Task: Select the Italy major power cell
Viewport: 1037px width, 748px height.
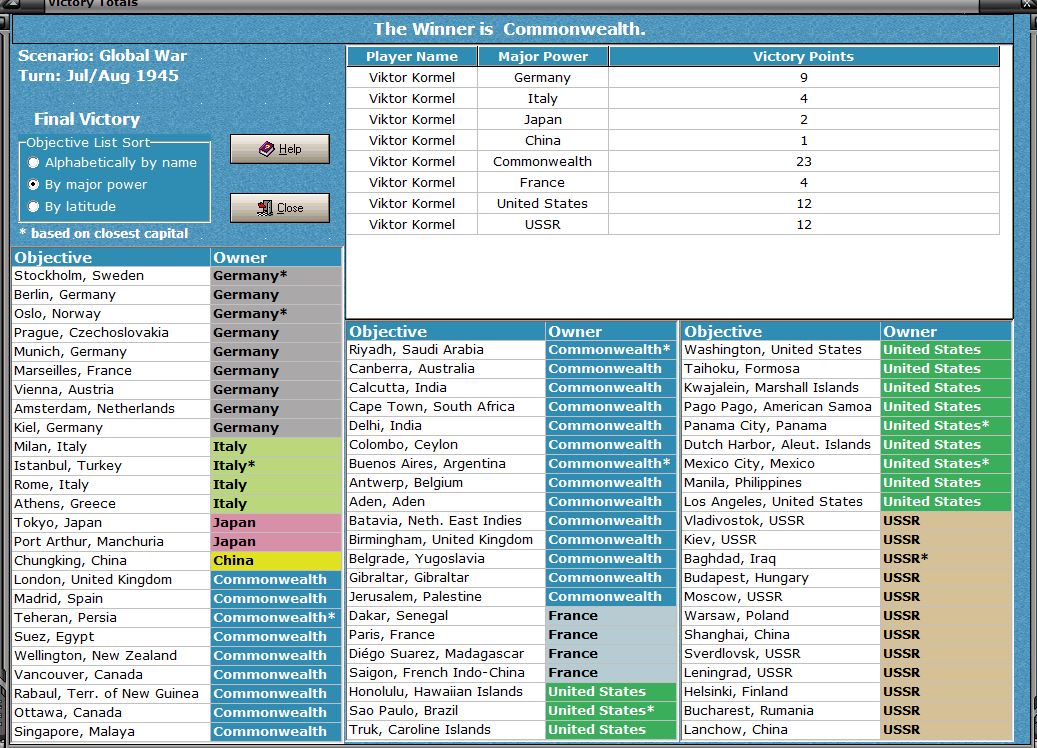Action: pos(543,99)
